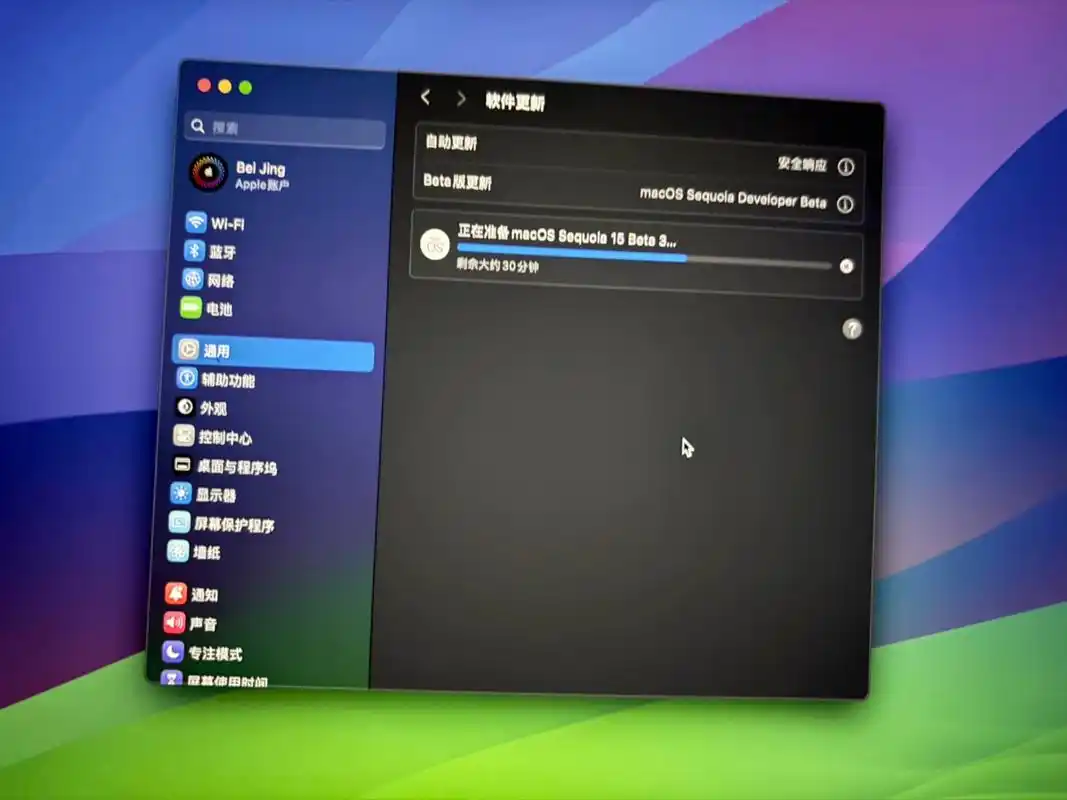Click the 软件更新 page title
The width and height of the screenshot is (1067, 800).
point(515,102)
